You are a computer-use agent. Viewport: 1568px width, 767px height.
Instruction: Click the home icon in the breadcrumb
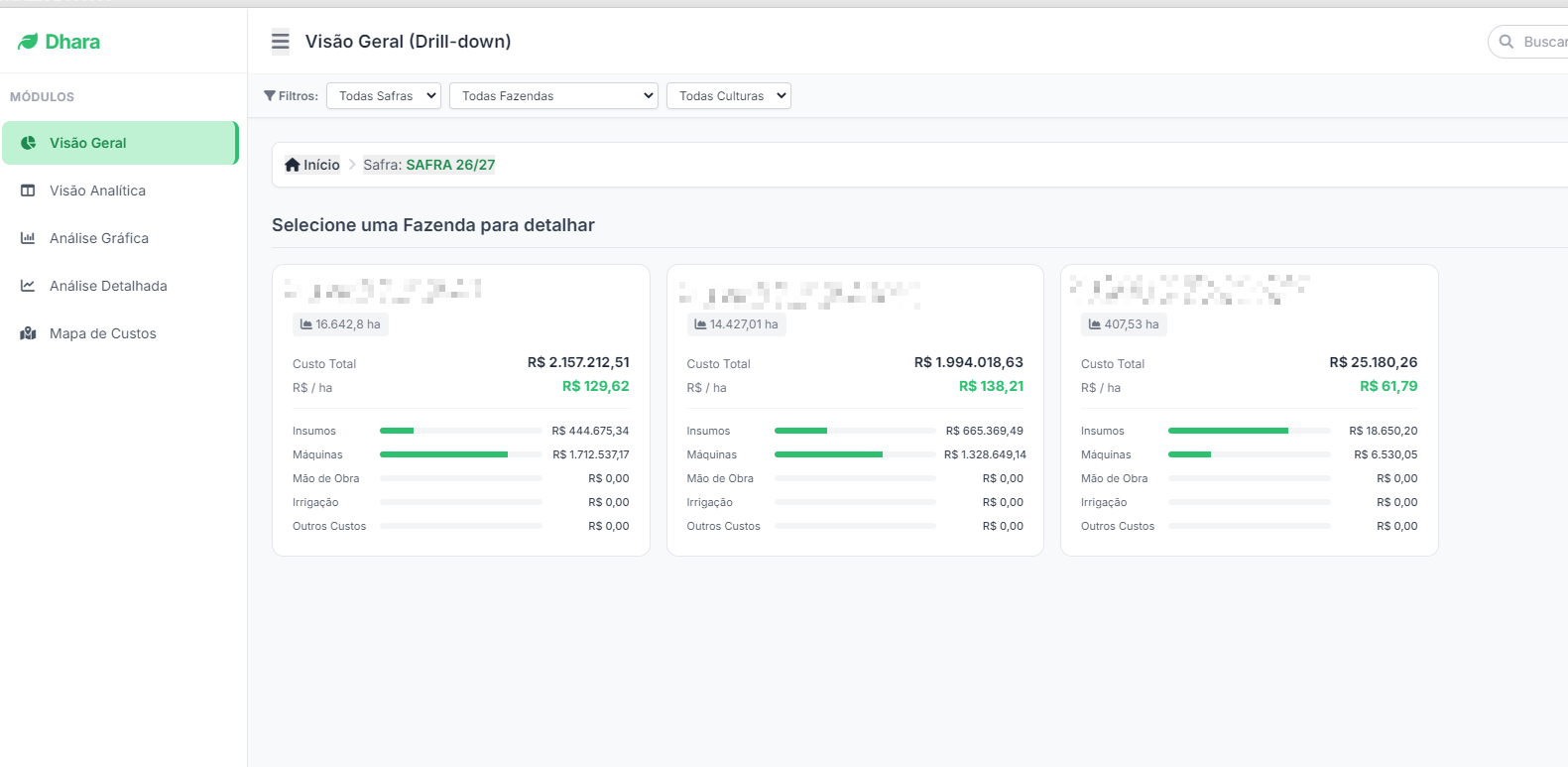[x=293, y=165]
